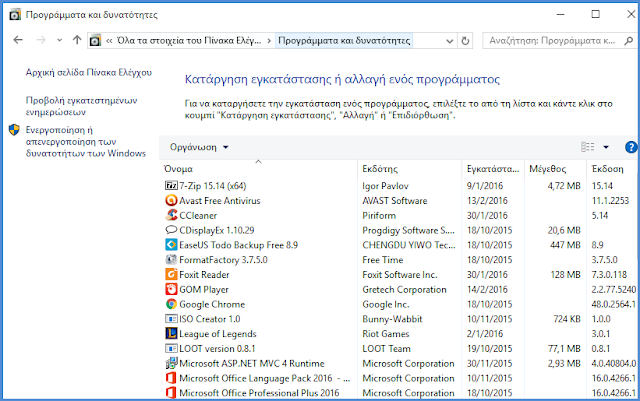Screen dimensions: 640x401
Task: Go back with the back arrow
Action: click(18, 40)
